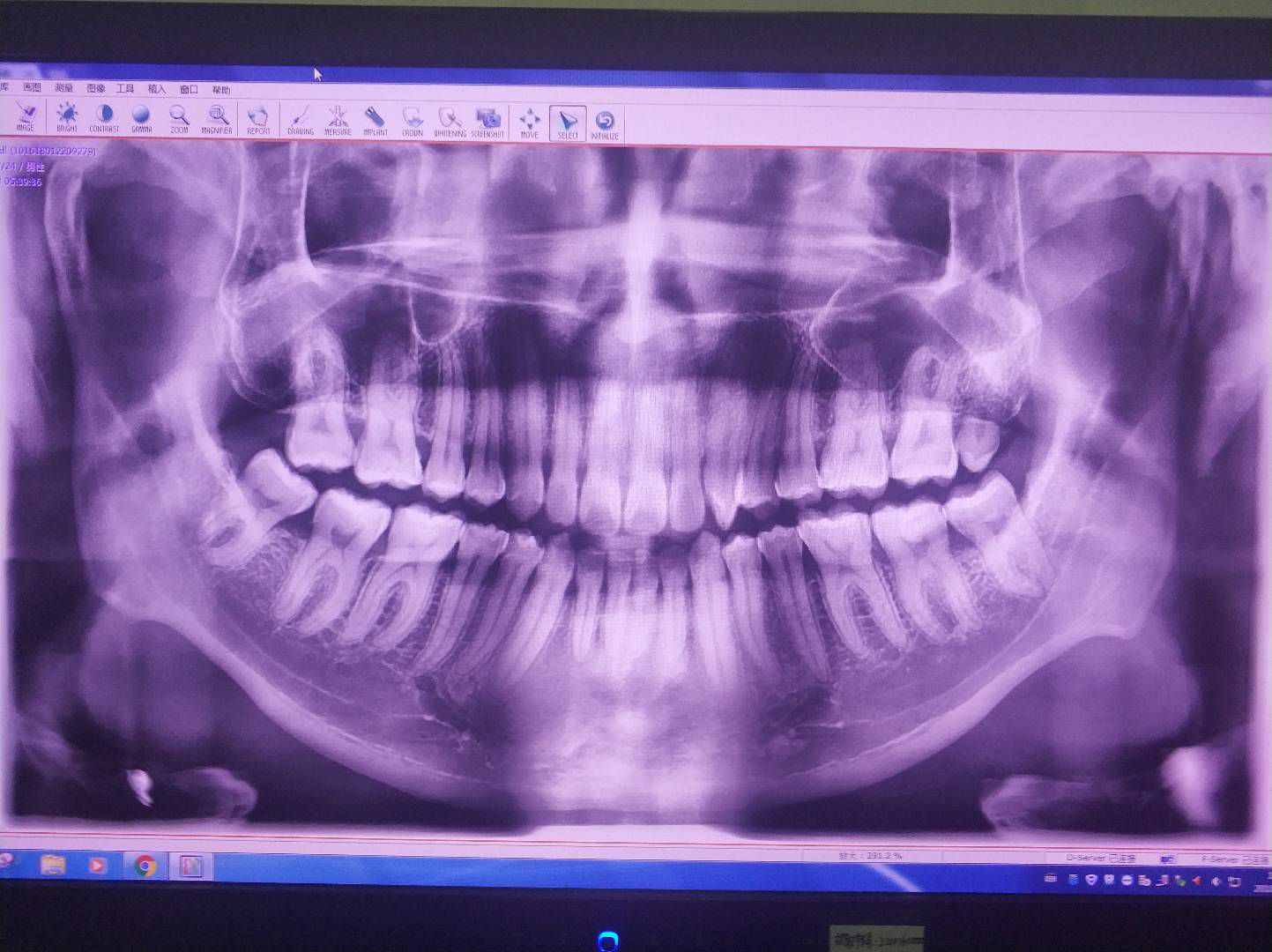Pick the Drawing tool

click(x=301, y=120)
